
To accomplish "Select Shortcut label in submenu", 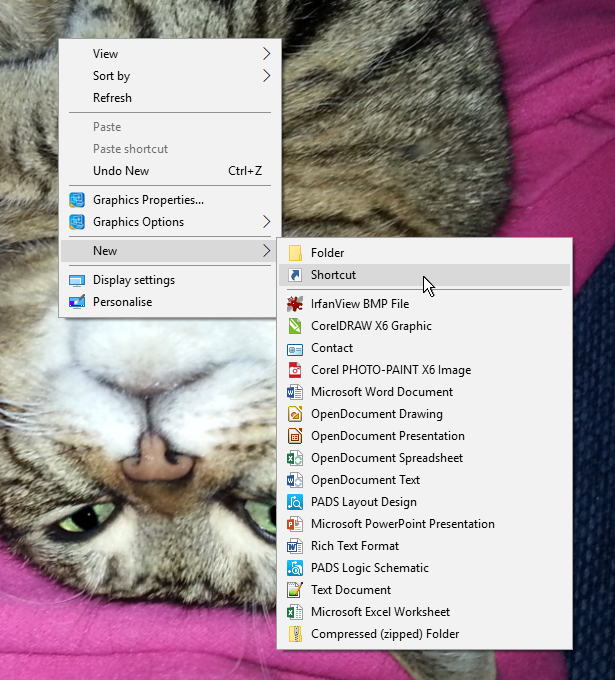I will point(334,275).
